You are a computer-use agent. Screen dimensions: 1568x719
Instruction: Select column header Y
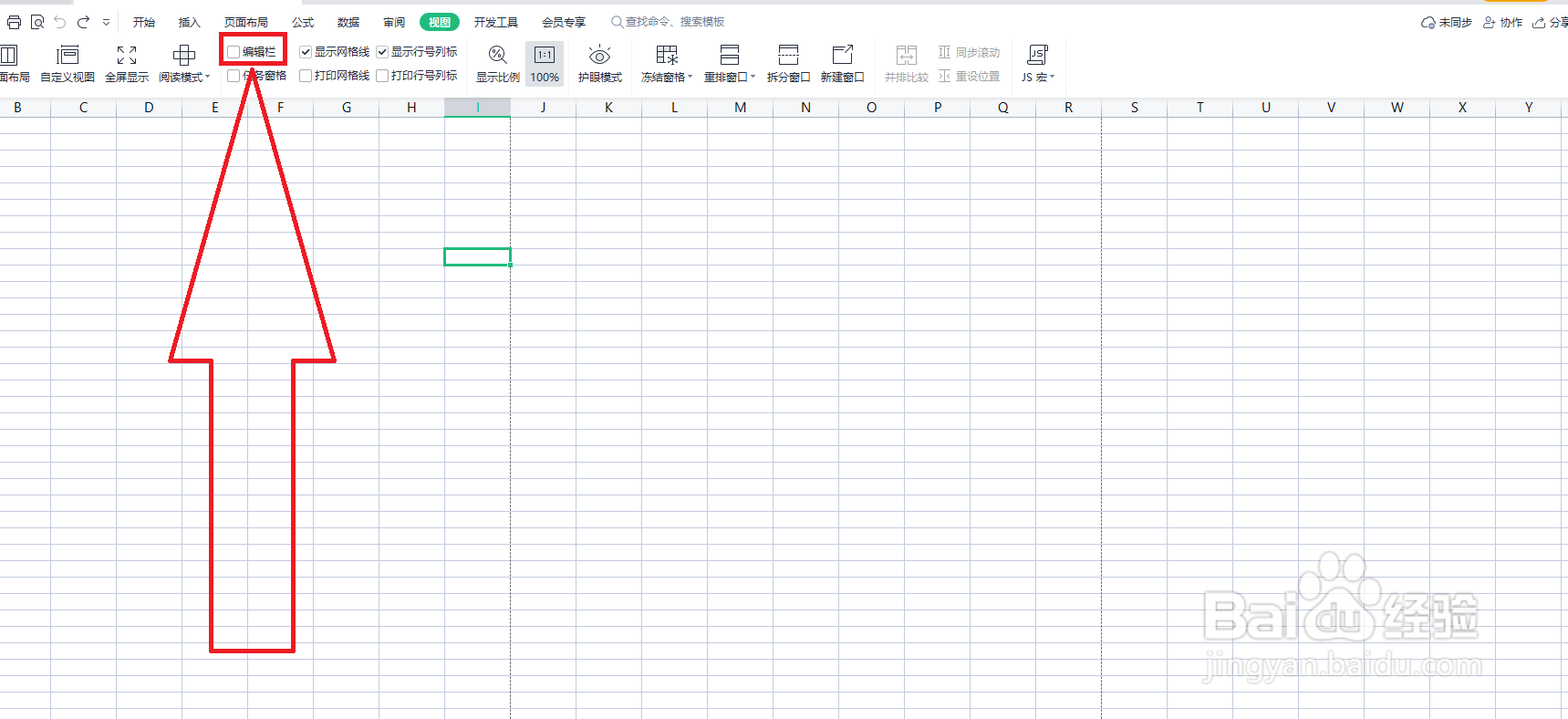coord(1528,108)
